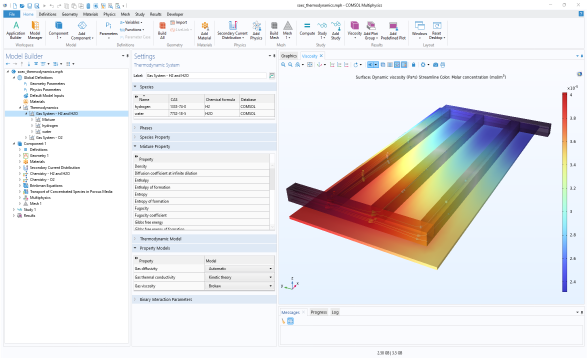588x360 pixels.
Task: Switch to the Geometry ribbon tab
Action: (x=70, y=14)
